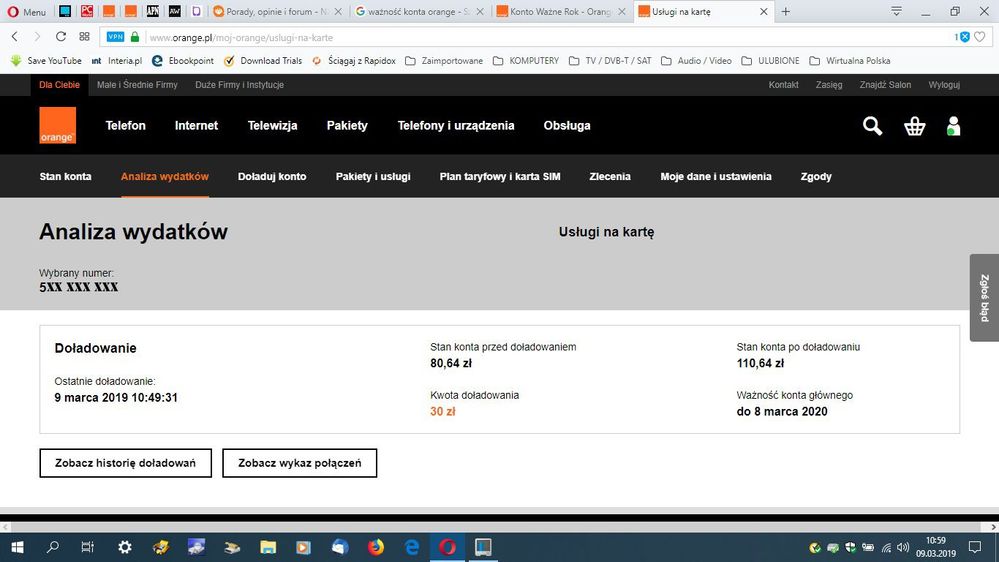Image resolution: width=999 pixels, height=562 pixels.
Task: Open Telefony i urządzenia menu item
Action: click(x=456, y=126)
